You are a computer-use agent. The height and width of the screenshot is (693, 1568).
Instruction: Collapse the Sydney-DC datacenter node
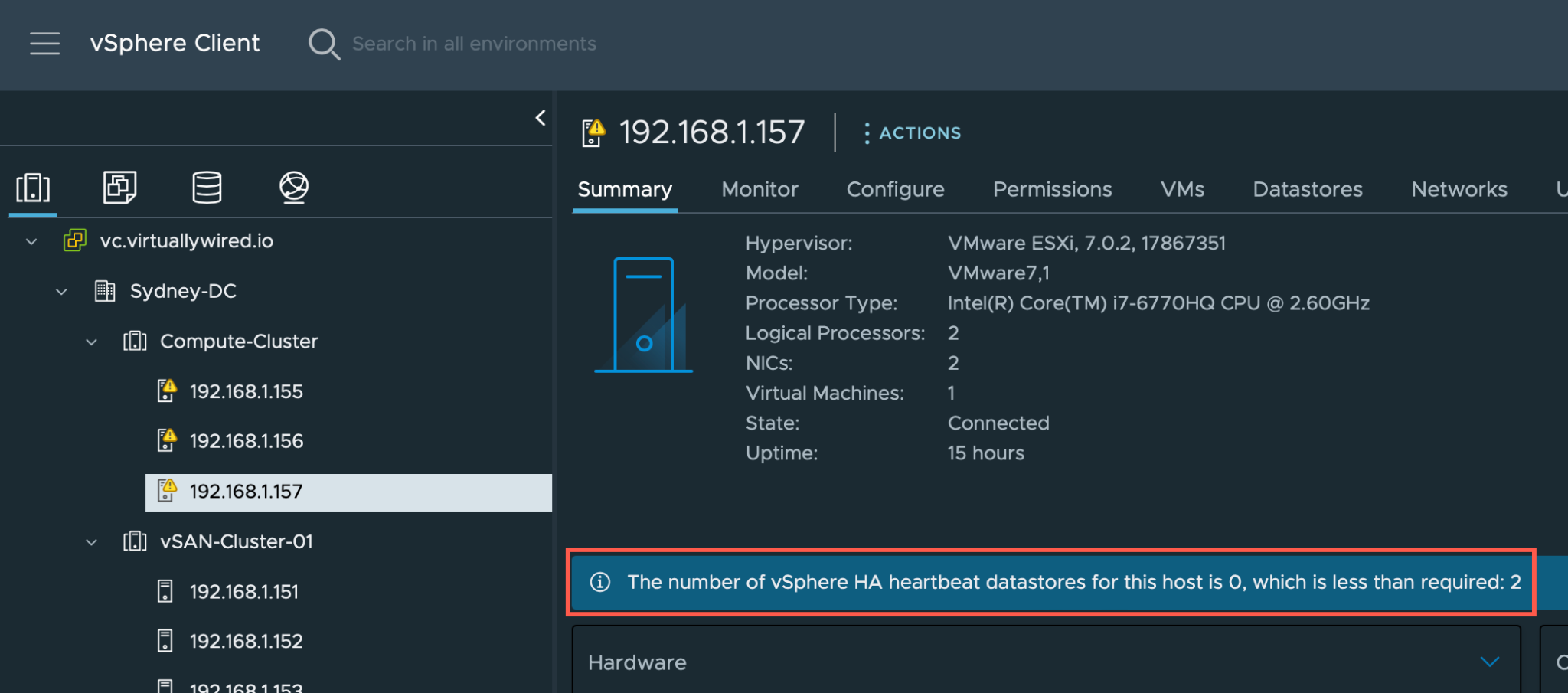[61, 292]
